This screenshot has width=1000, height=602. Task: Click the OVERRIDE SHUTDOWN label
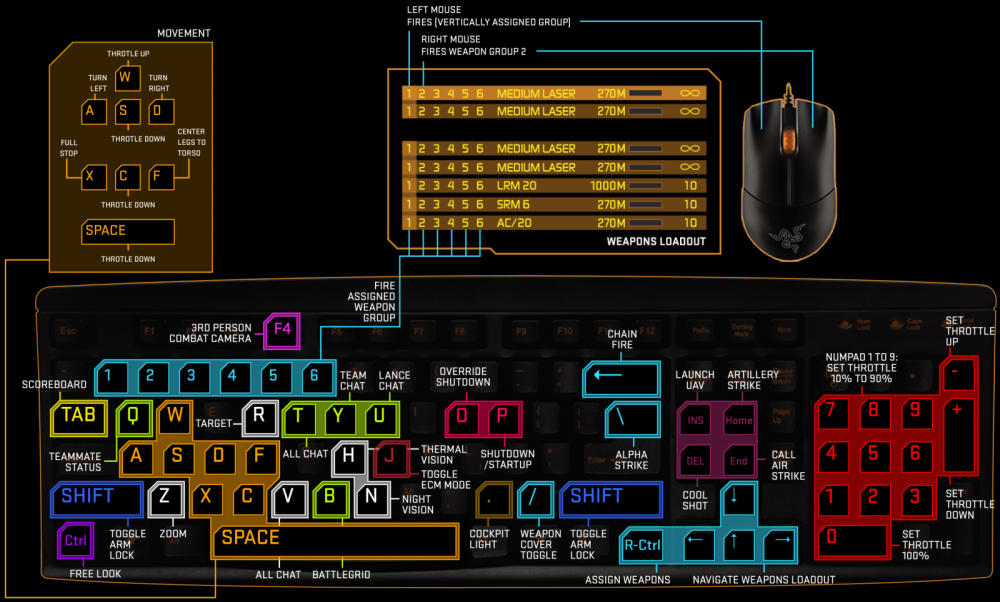pos(463,376)
